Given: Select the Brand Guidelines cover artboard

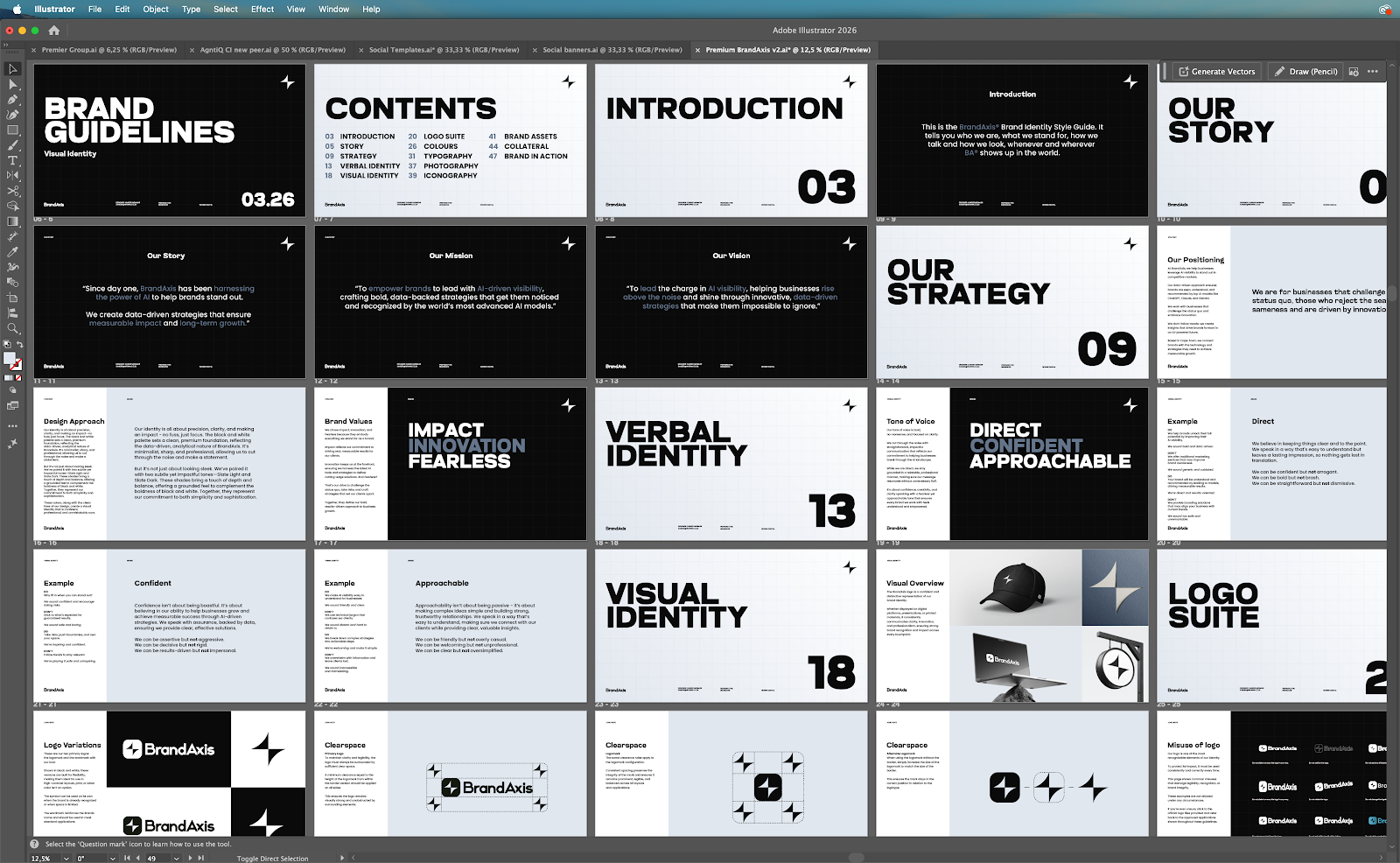Looking at the screenshot, I should click(170, 140).
